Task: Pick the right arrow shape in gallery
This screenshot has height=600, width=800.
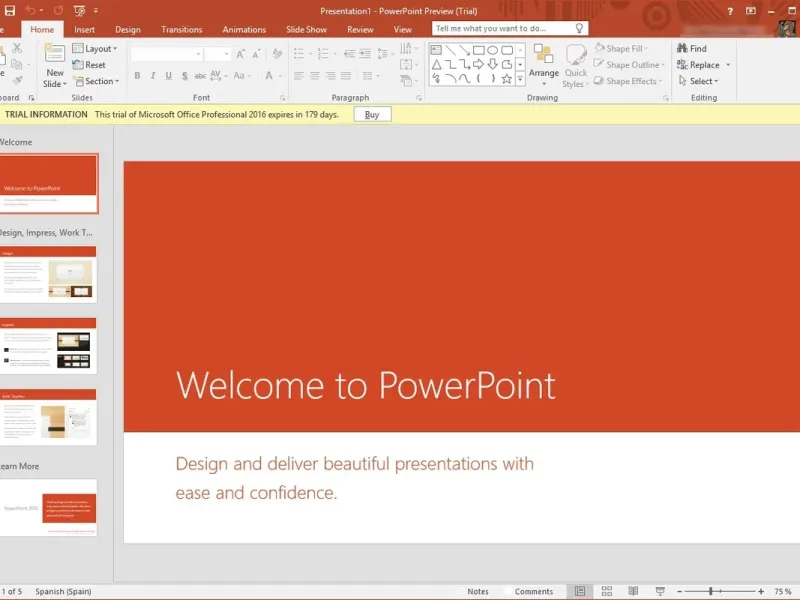Action: tap(478, 64)
